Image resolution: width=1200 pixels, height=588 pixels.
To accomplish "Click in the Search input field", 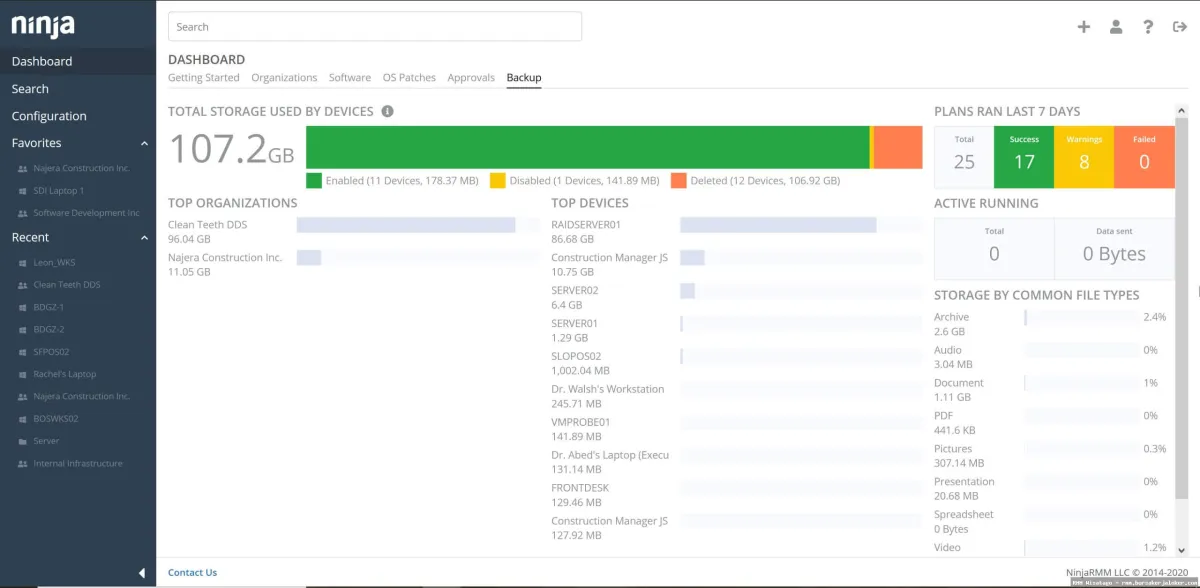I will coord(375,27).
